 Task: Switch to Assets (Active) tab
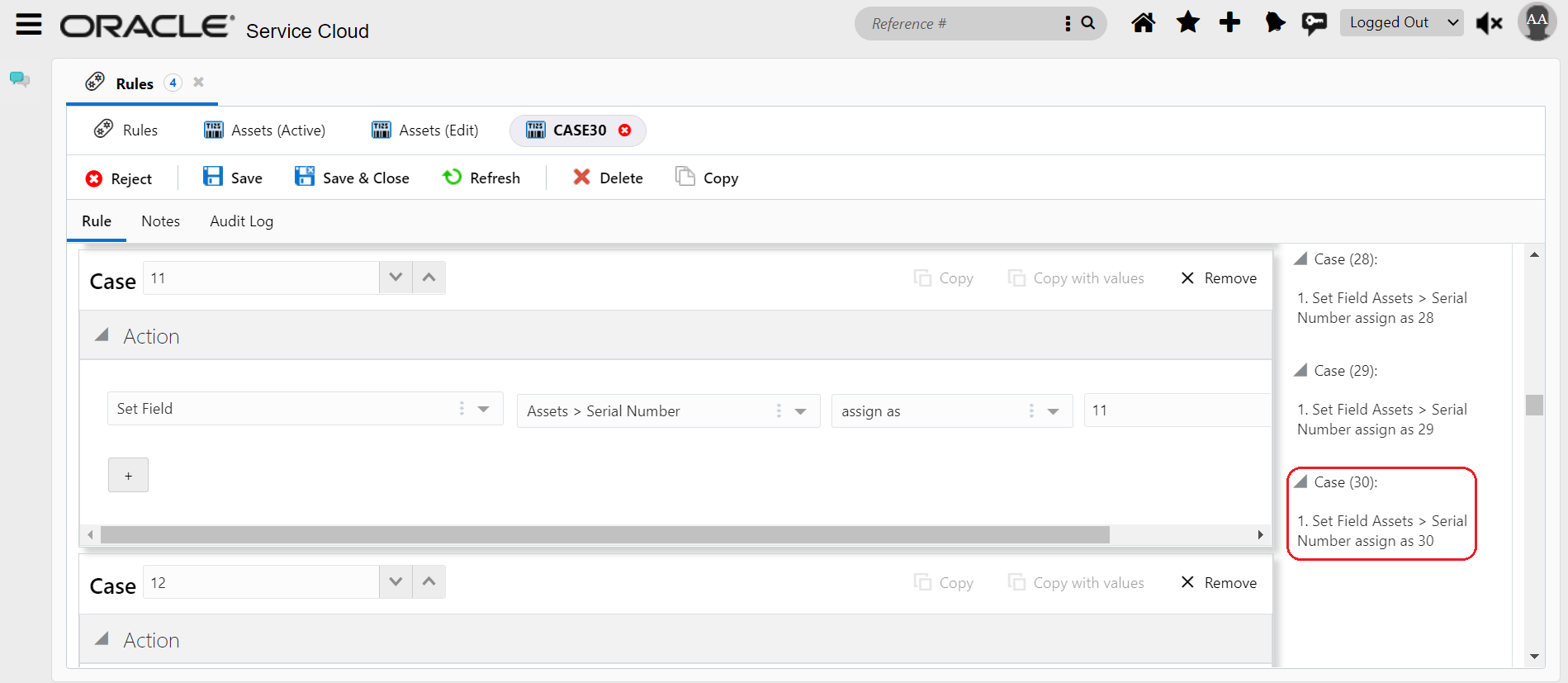click(265, 130)
